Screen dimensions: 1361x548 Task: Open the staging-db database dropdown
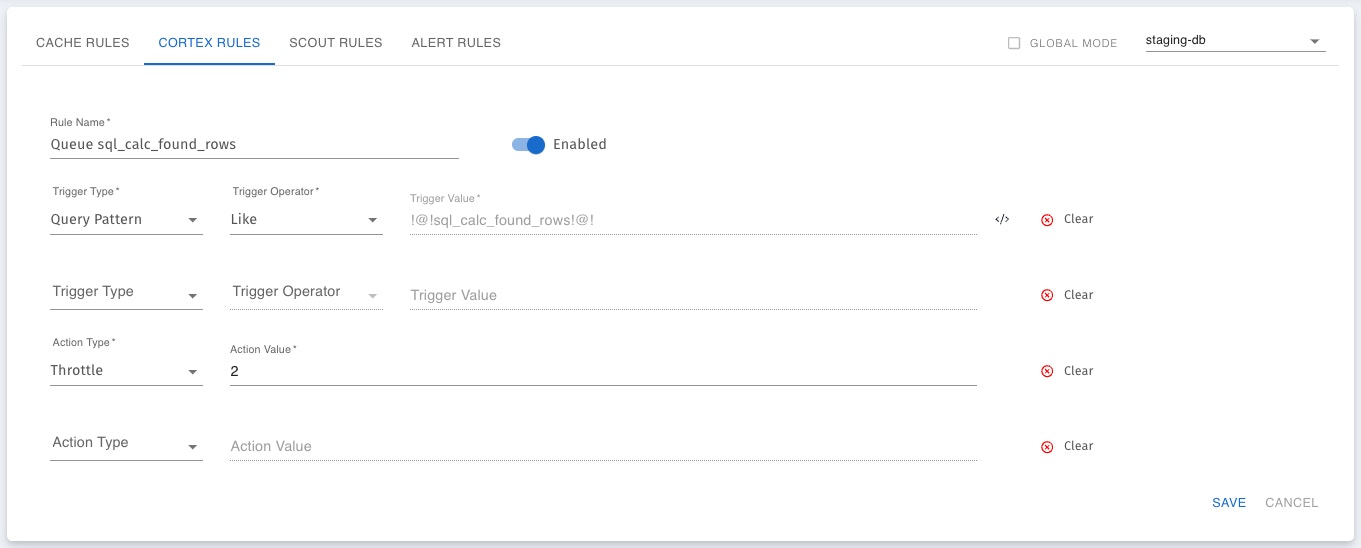[1235, 42]
